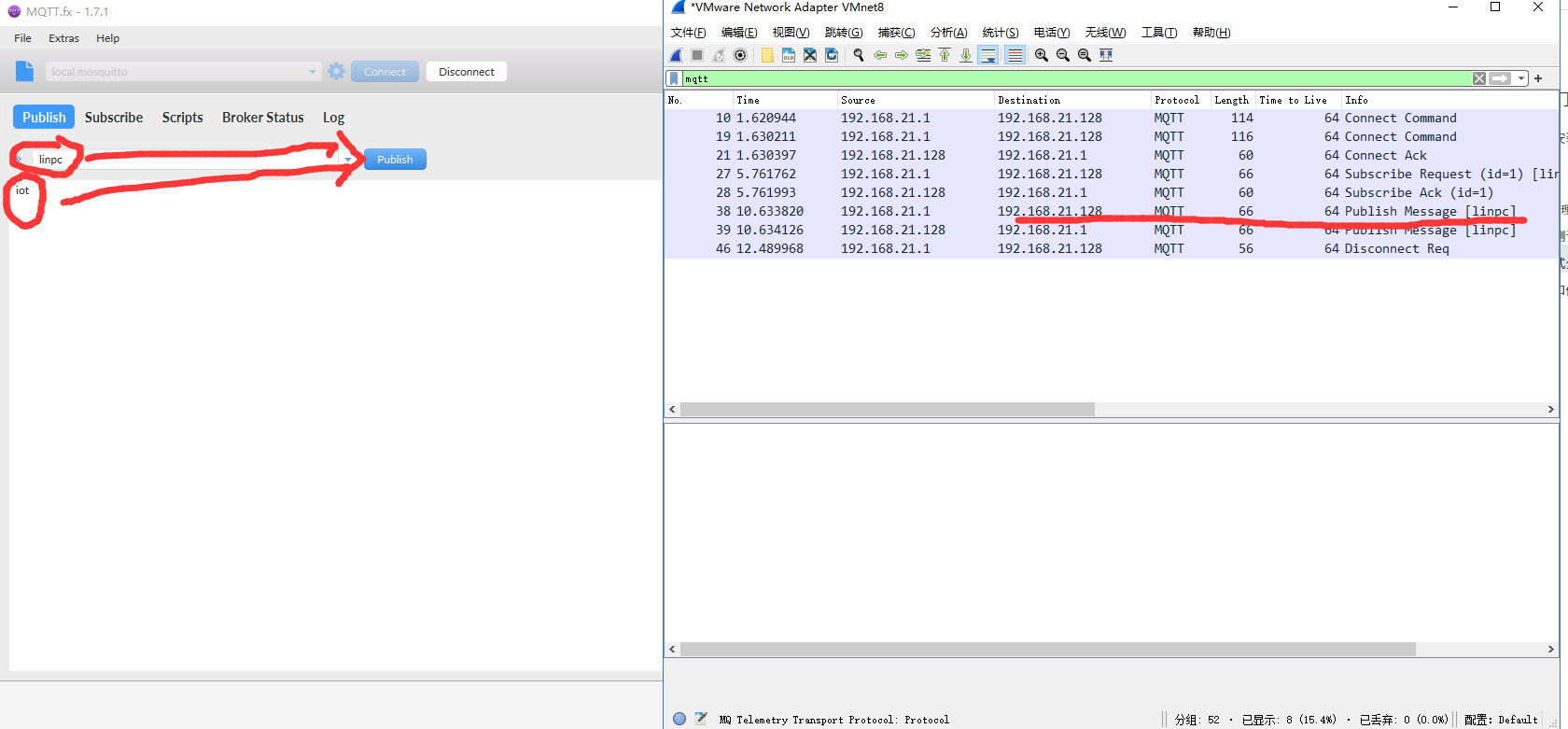Open the connection profile file icon
1568x729 pixels.
pyautogui.click(x=25, y=71)
